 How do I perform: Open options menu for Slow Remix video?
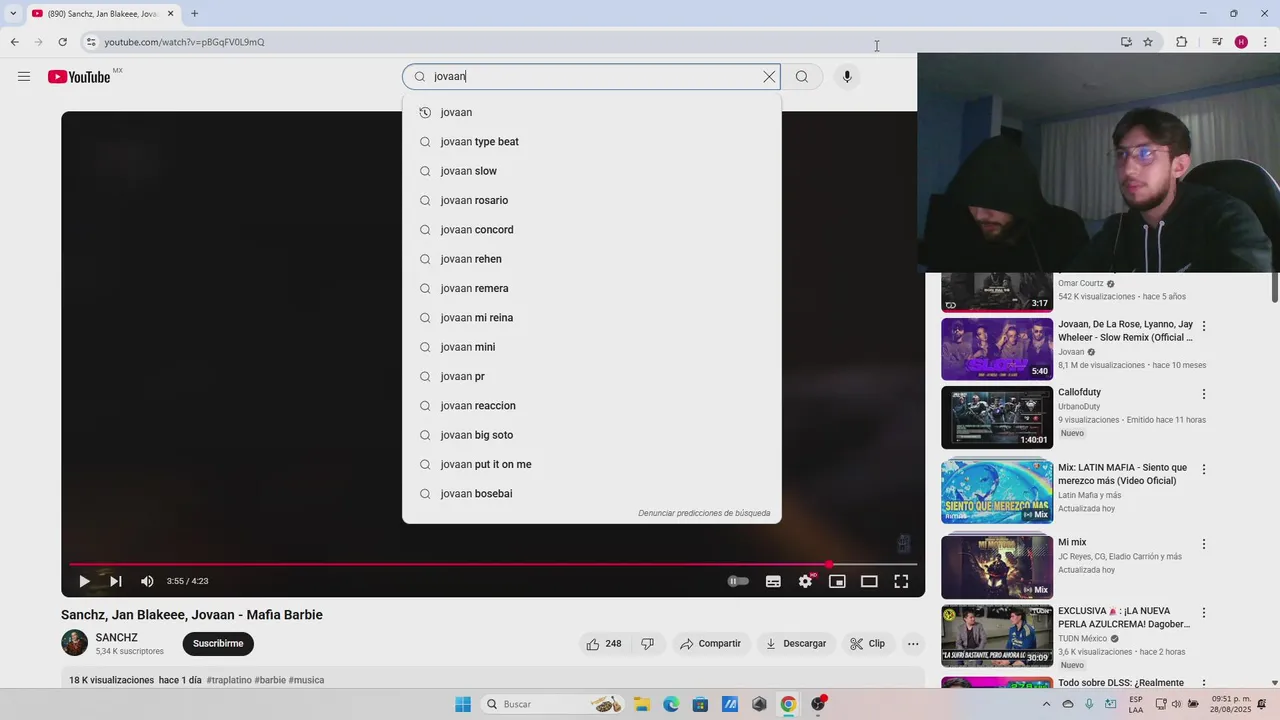[1204, 326]
